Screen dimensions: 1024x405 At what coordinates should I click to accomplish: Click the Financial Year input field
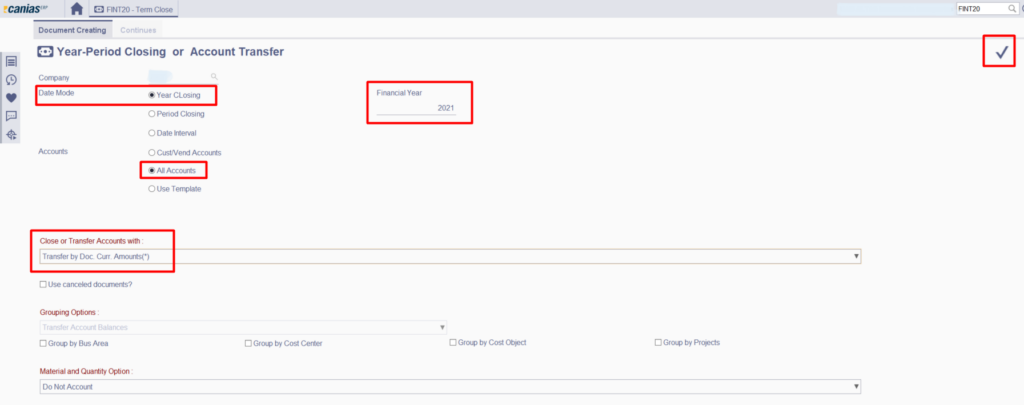point(416,108)
